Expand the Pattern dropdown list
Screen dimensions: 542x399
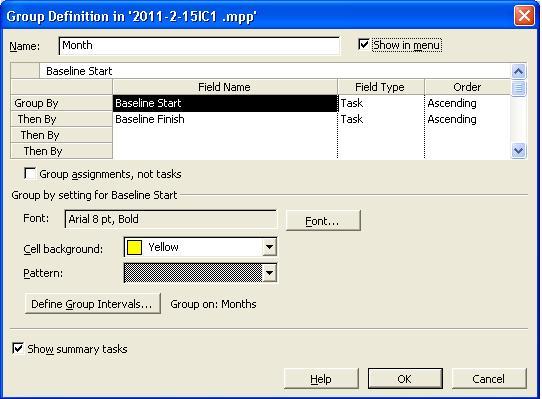coord(269,273)
